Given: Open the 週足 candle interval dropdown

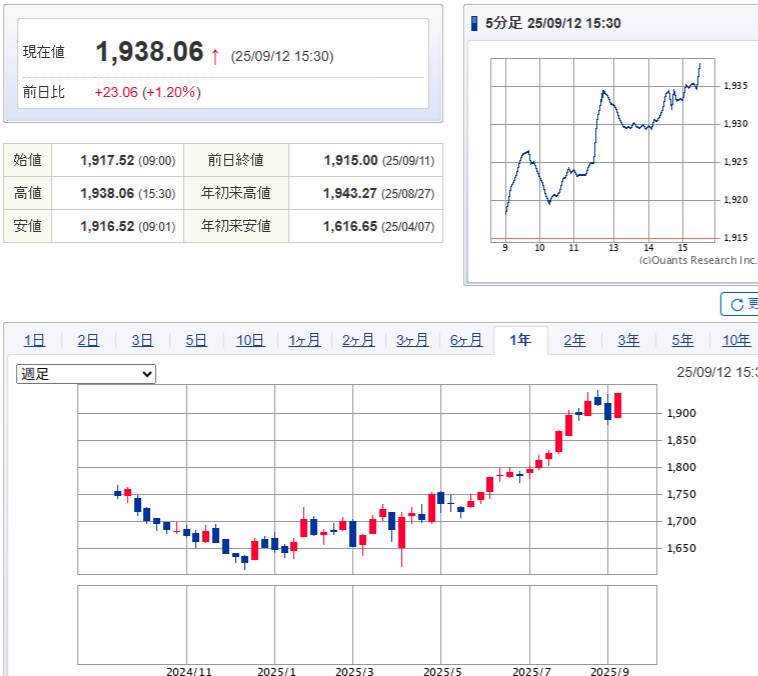Looking at the screenshot, I should point(86,374).
